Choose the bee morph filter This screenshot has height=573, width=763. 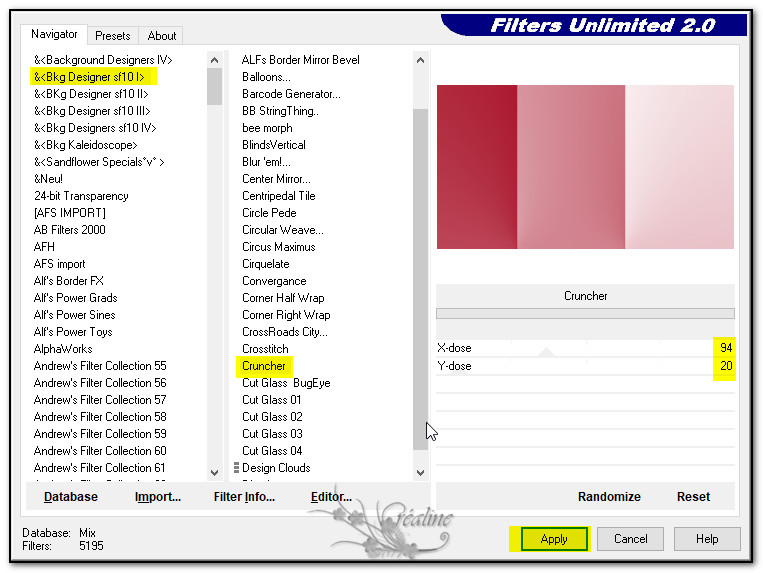pos(267,128)
